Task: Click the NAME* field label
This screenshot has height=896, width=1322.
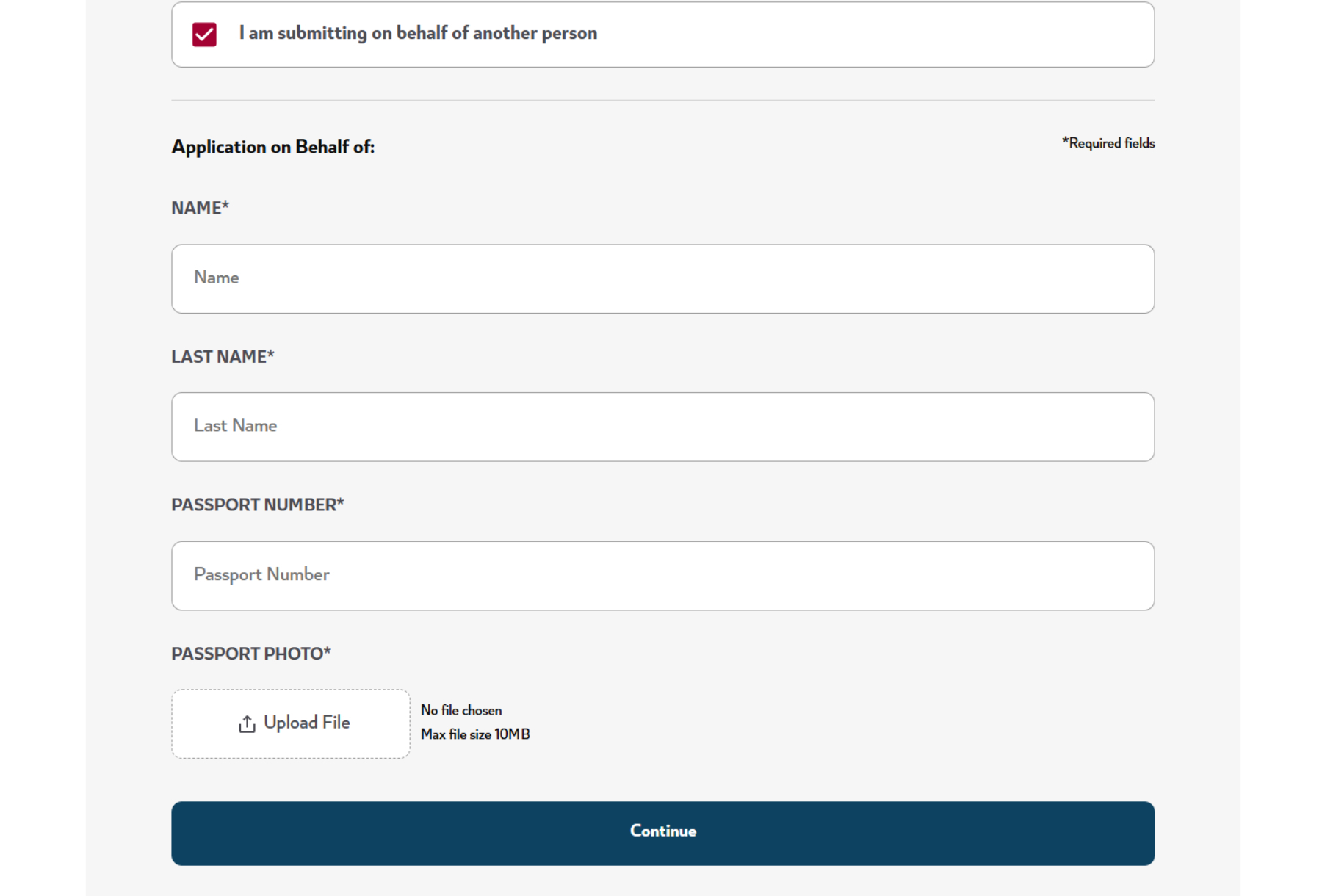Action: click(x=200, y=208)
